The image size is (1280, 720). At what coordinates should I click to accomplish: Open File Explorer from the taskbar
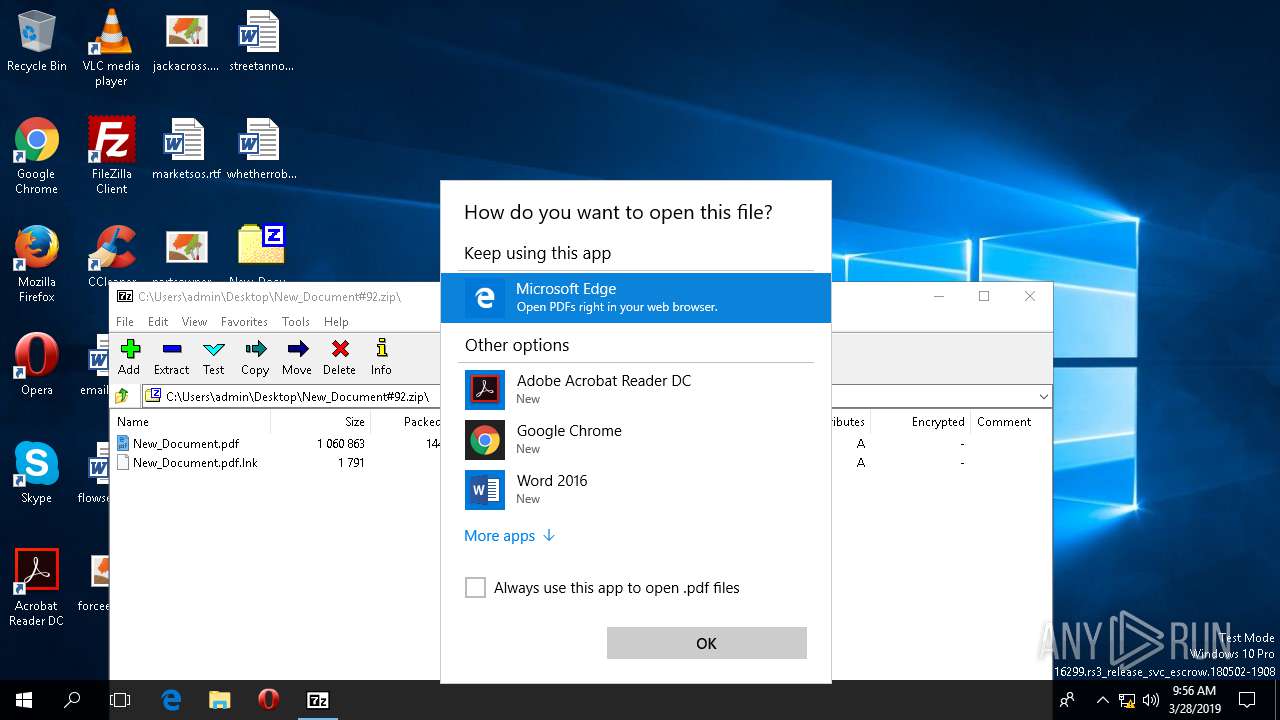(x=219, y=700)
